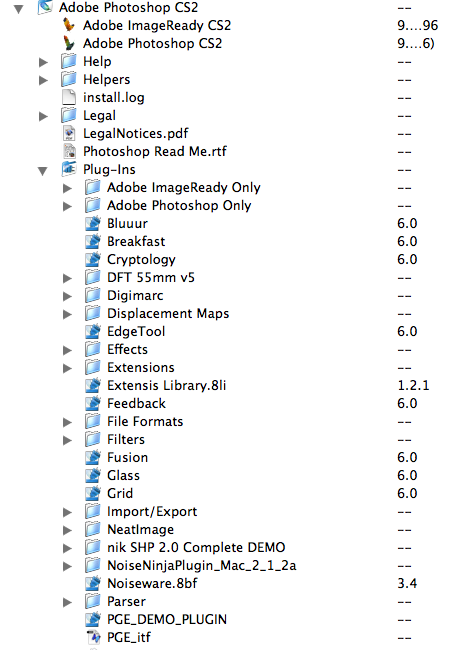Select the Cryptology plug-in icon
This screenshot has width=452, height=650.
point(93,260)
